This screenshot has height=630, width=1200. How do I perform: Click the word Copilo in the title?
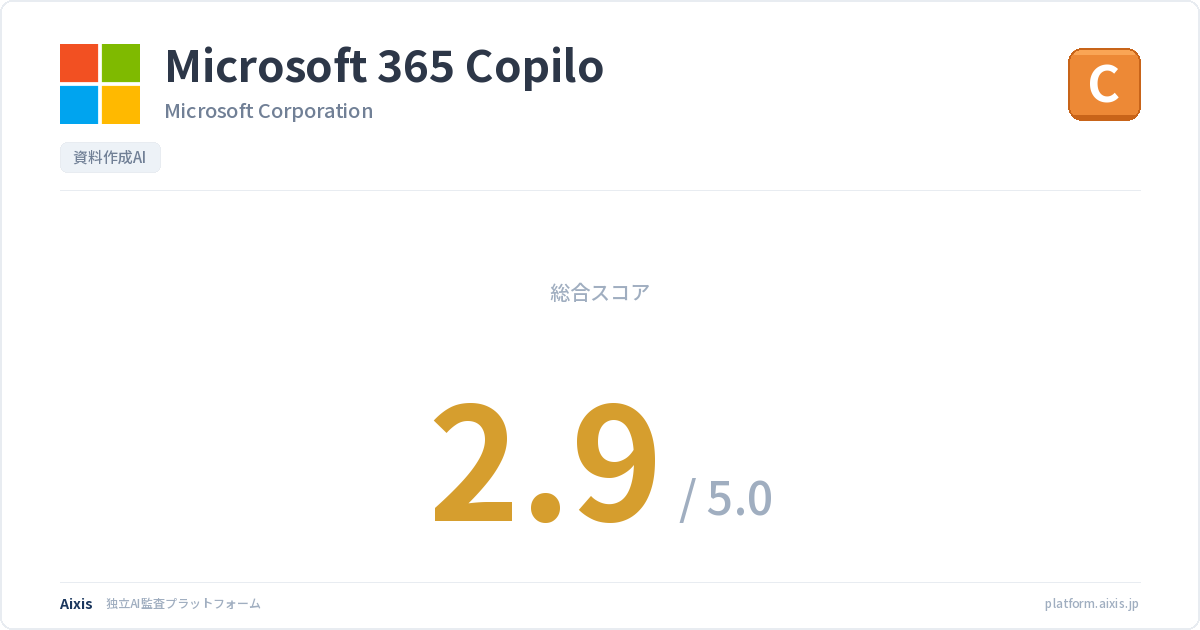point(535,67)
